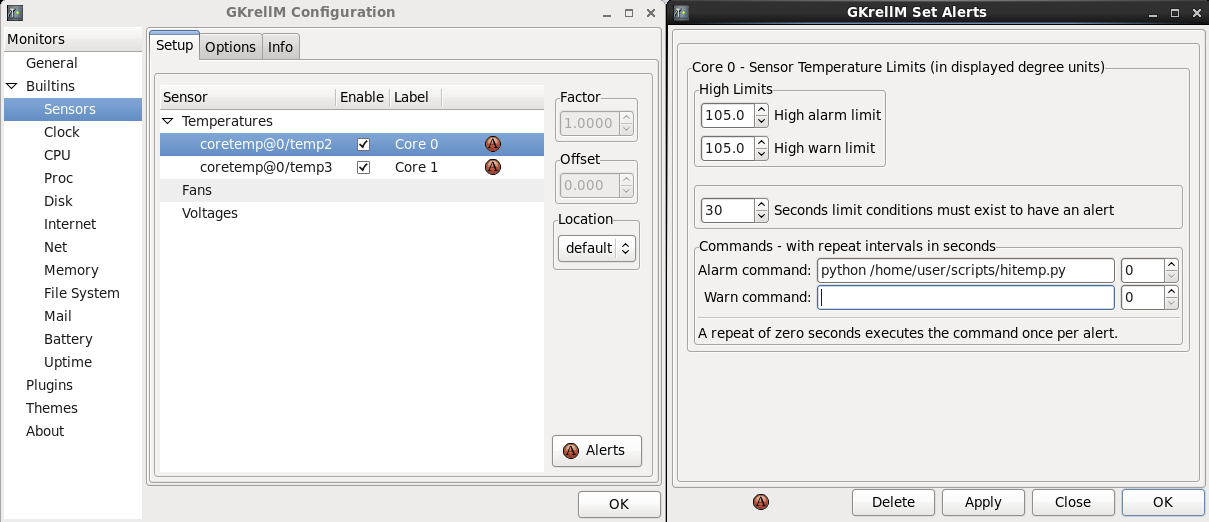Image resolution: width=1209 pixels, height=522 pixels.
Task: Decrease the High warn limit value
Action: pyautogui.click(x=761, y=154)
